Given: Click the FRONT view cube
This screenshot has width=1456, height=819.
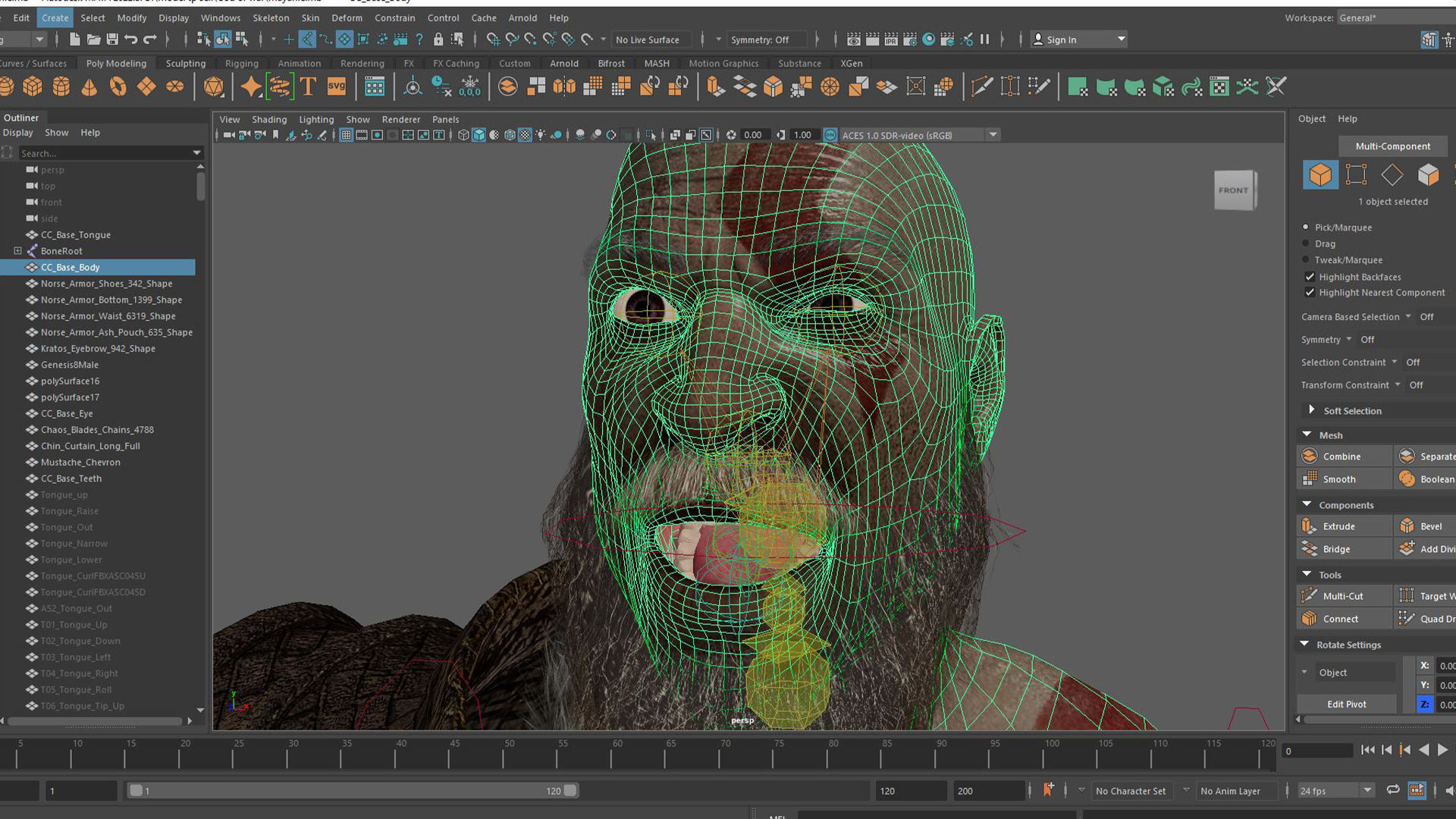Looking at the screenshot, I should (1234, 190).
